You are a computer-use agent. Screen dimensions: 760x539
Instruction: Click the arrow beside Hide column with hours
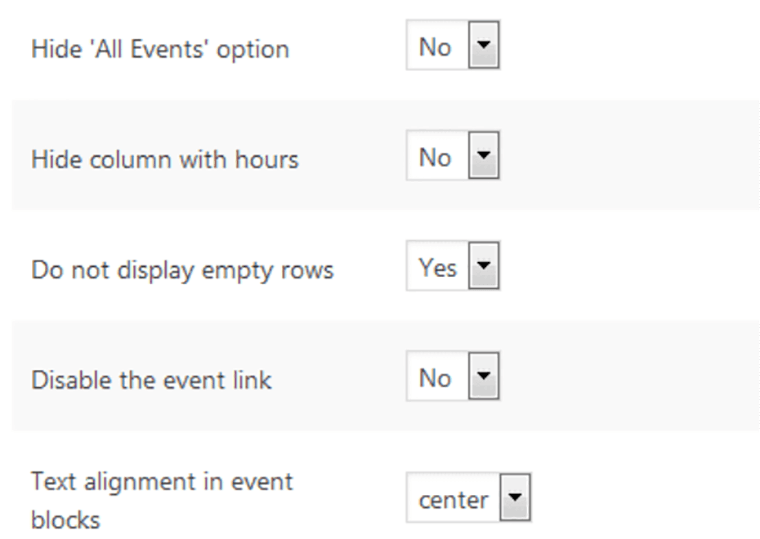pos(484,158)
